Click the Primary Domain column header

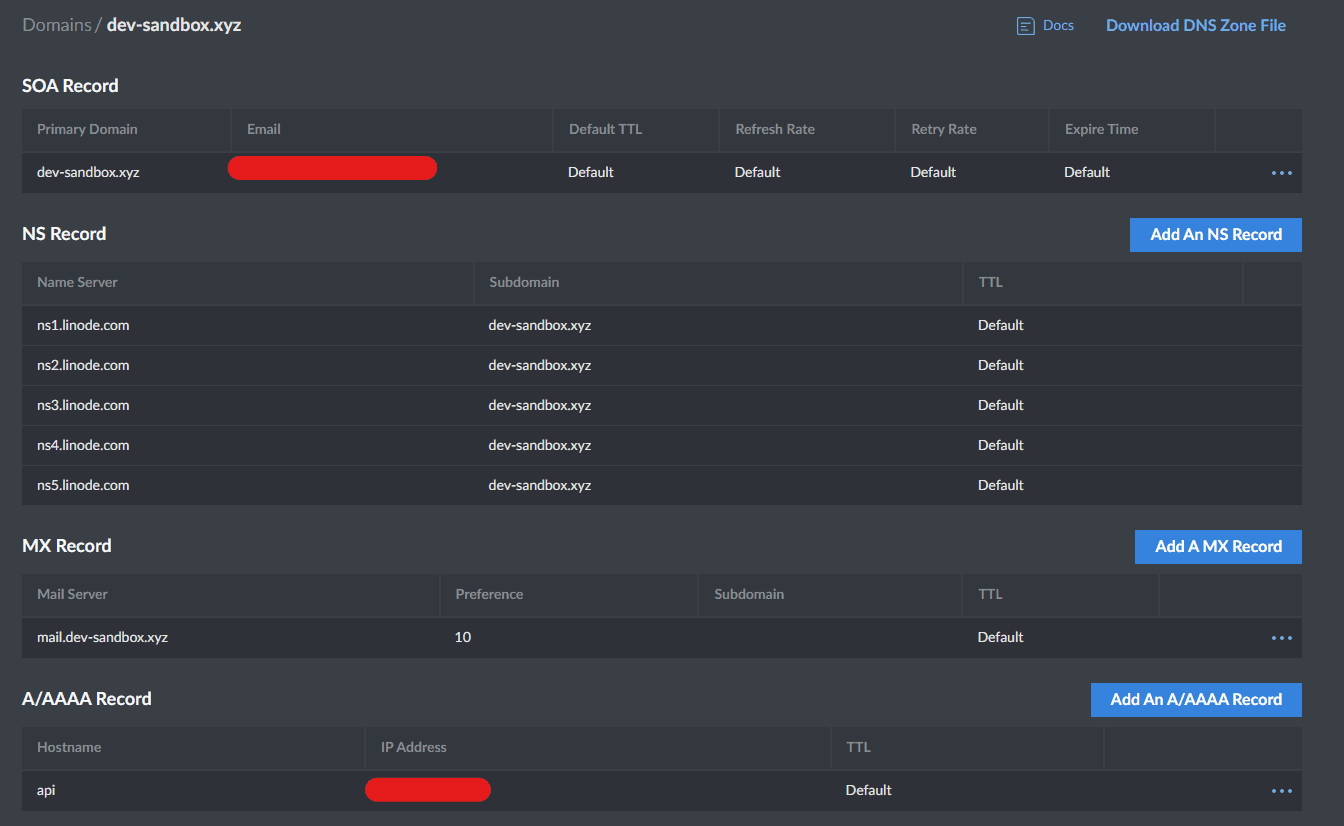(x=87, y=129)
